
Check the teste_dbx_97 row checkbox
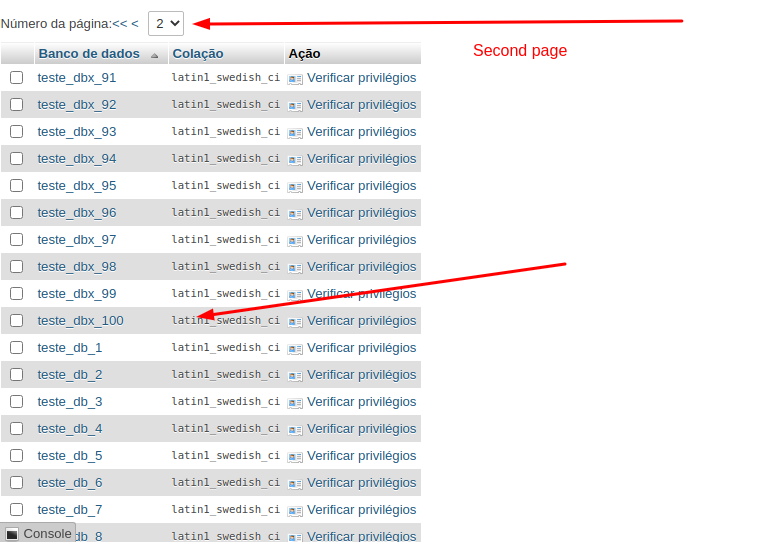(x=16, y=240)
